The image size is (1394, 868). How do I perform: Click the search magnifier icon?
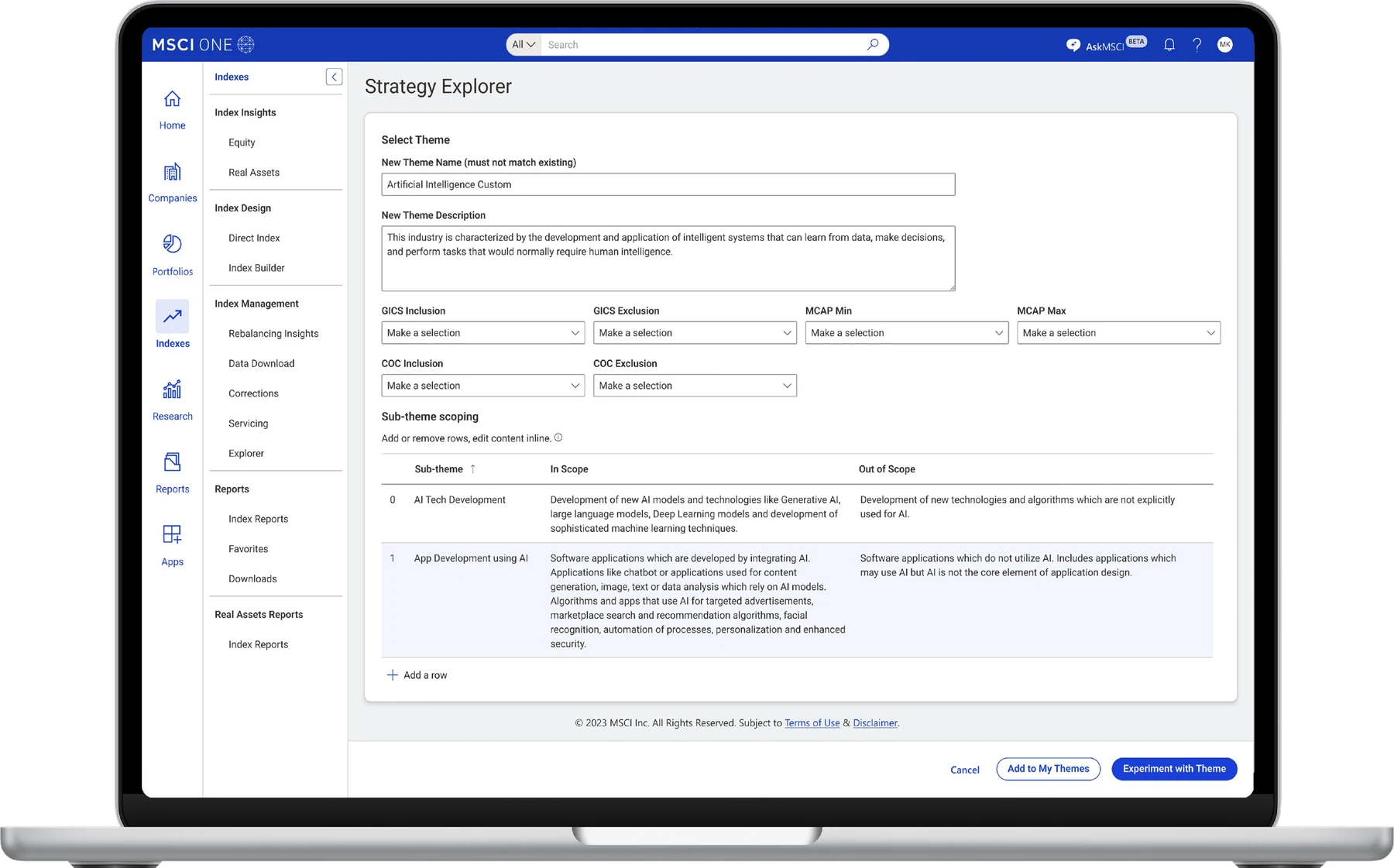point(873,45)
